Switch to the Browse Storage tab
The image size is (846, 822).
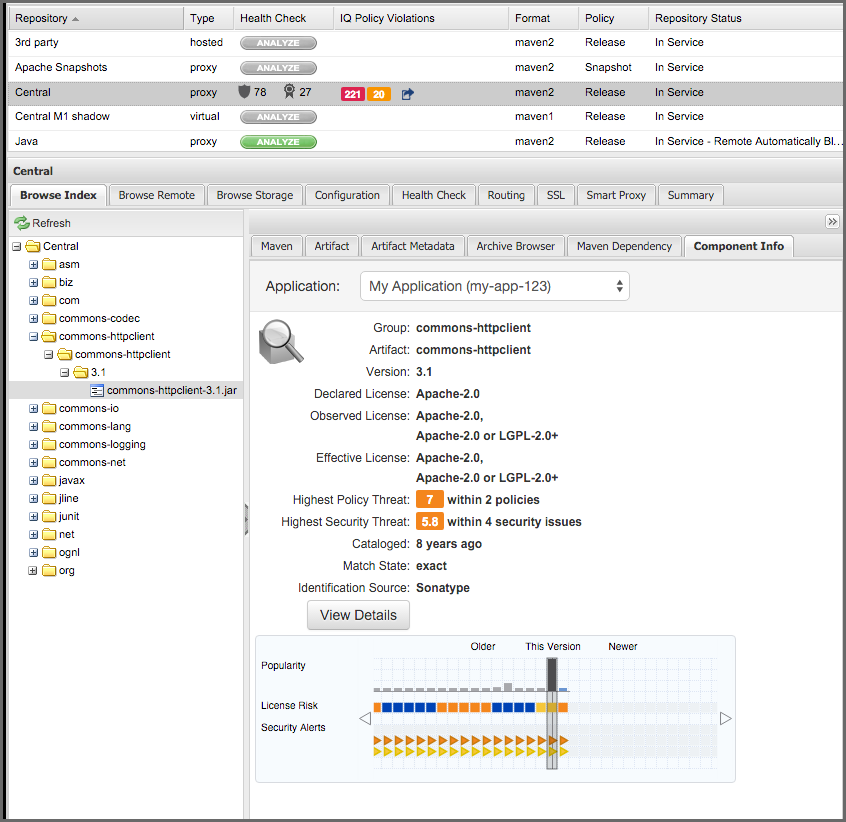(255, 195)
